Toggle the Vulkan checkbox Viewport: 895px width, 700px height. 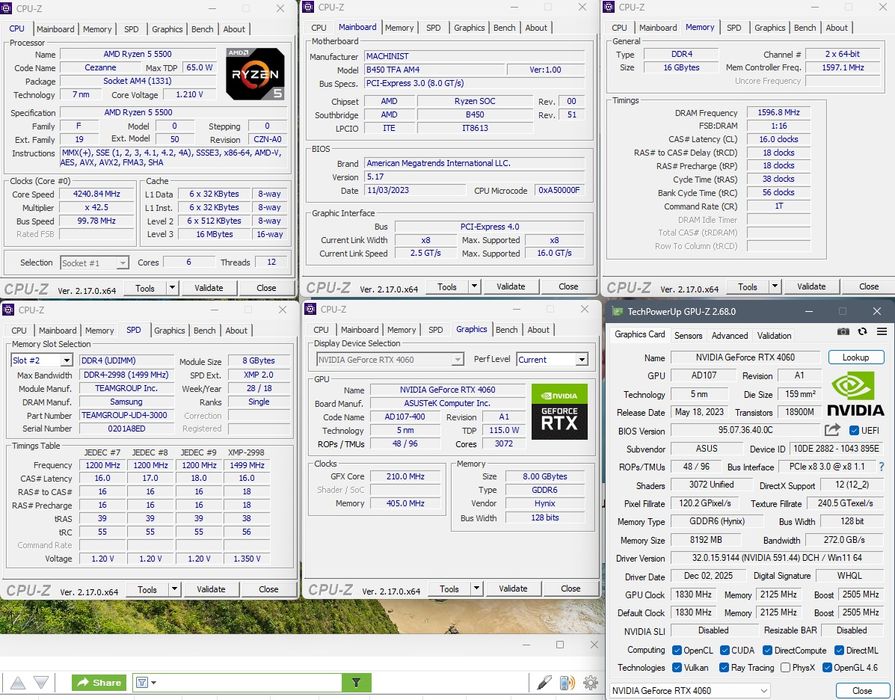[677, 667]
